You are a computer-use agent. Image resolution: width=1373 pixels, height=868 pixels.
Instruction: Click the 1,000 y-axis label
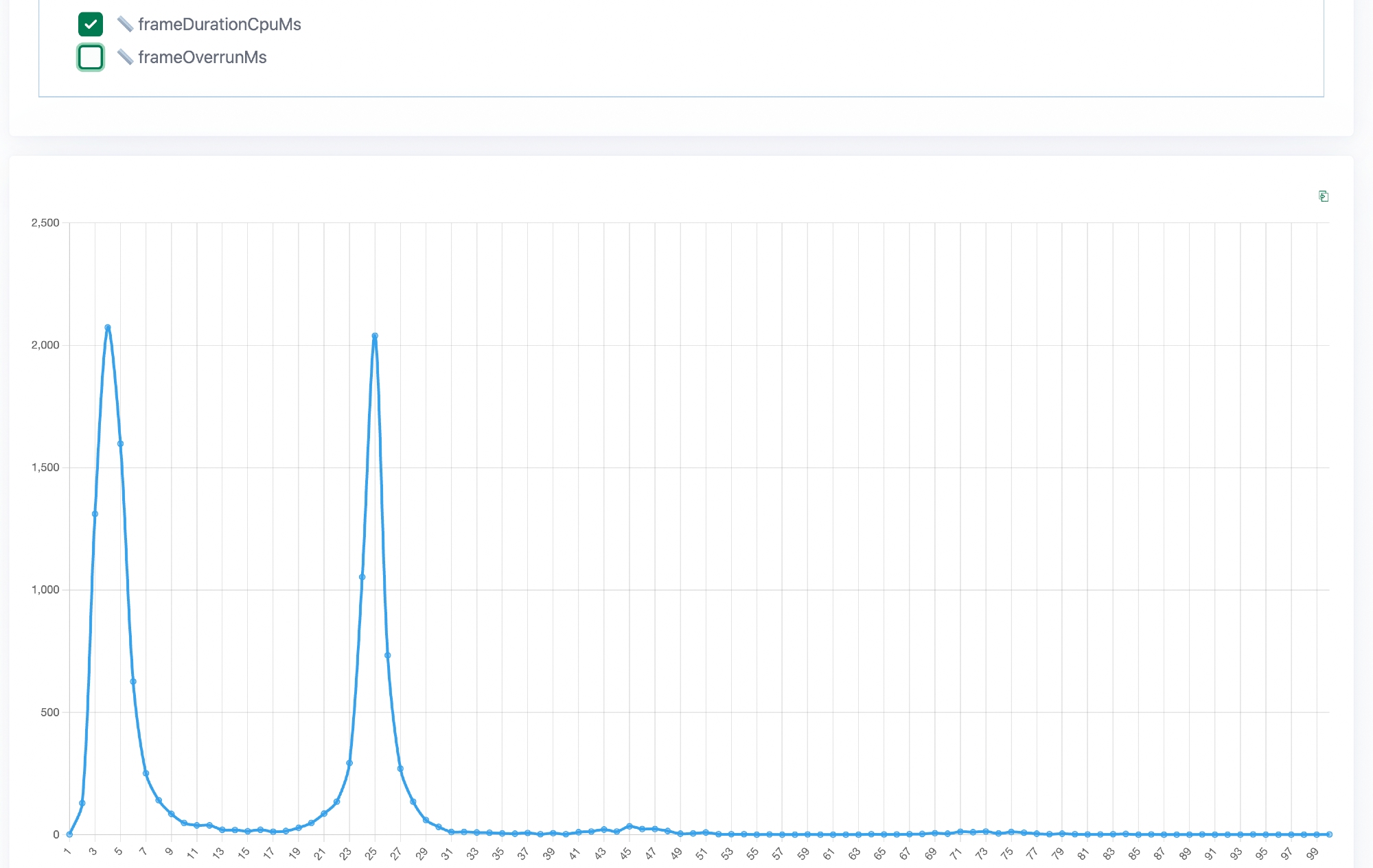[45, 590]
